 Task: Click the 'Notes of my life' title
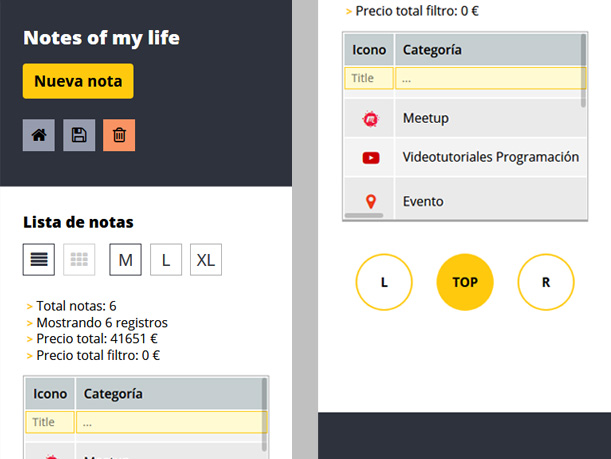101,38
